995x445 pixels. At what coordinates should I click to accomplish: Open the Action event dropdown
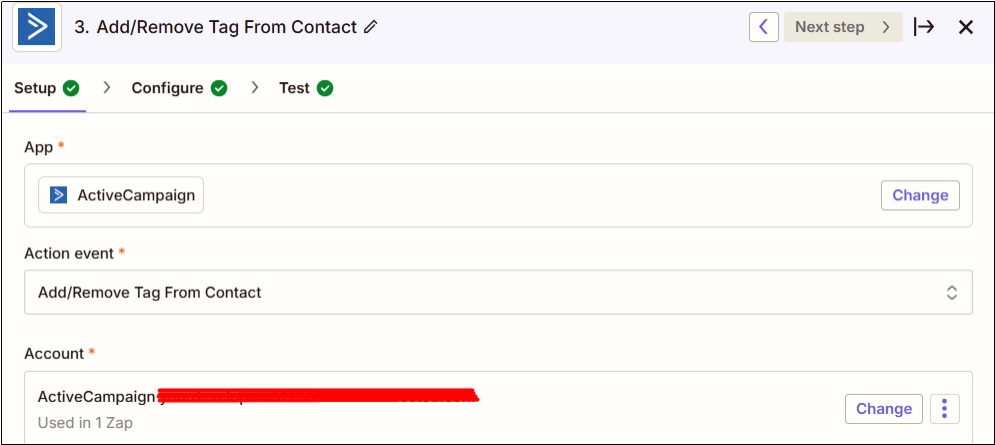tap(498, 293)
